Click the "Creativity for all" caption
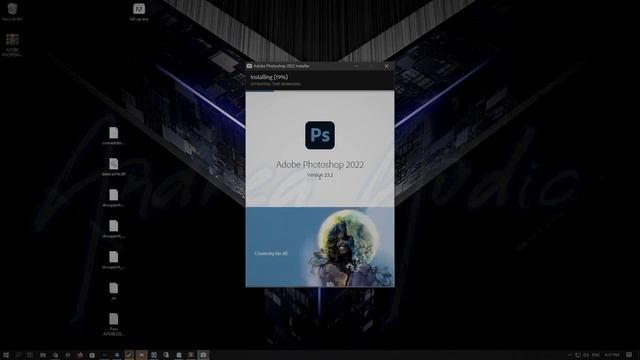 pyautogui.click(x=271, y=253)
